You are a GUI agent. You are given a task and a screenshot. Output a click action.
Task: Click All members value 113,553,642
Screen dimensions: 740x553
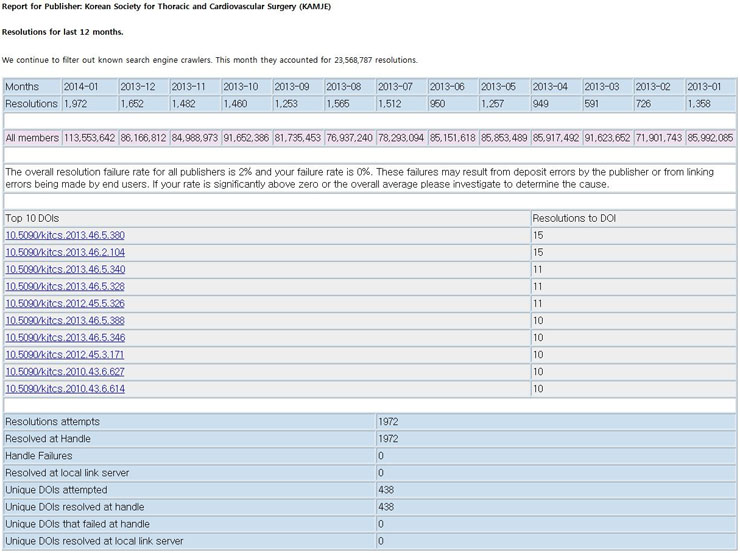coord(90,138)
